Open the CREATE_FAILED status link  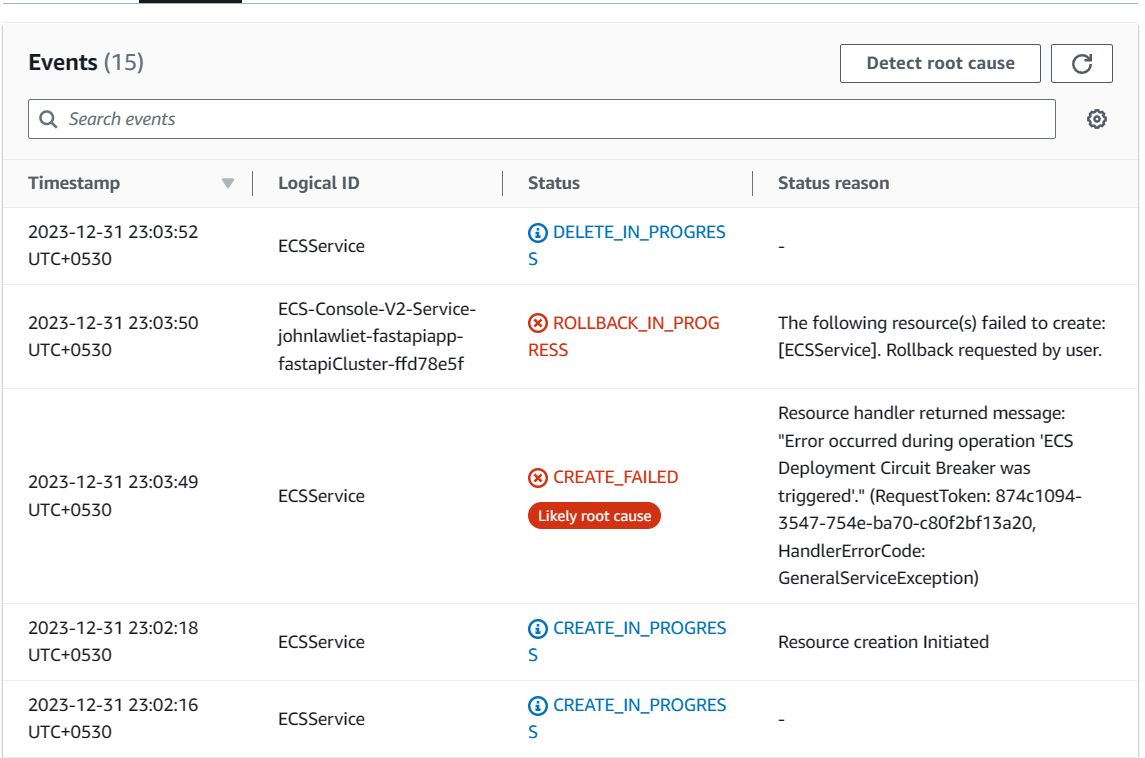click(615, 477)
